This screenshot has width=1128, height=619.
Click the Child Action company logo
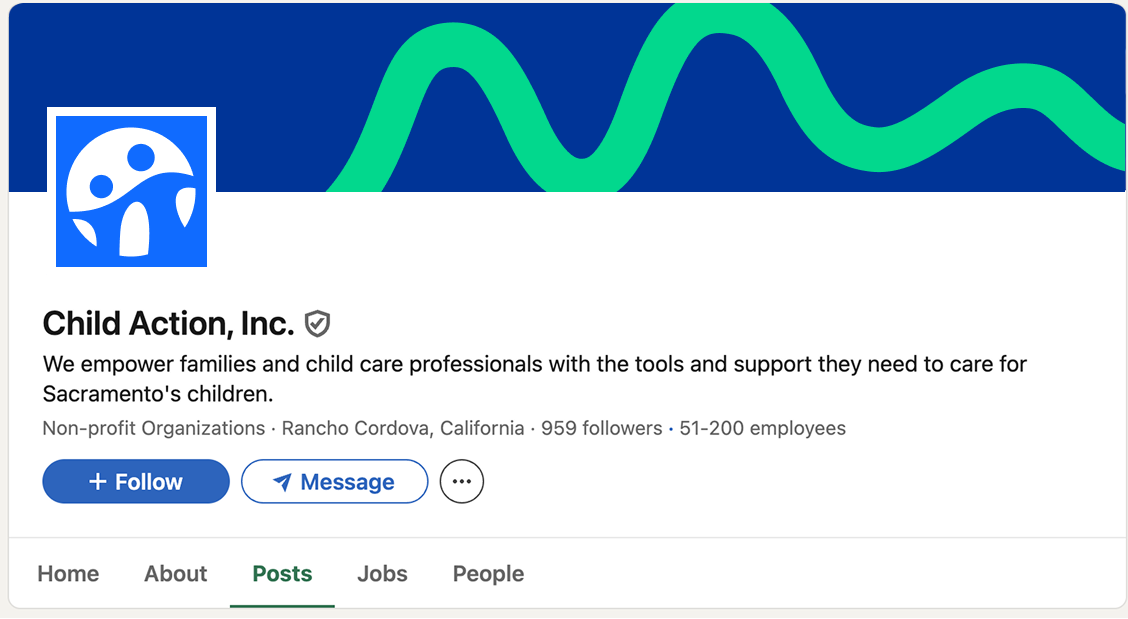(131, 191)
